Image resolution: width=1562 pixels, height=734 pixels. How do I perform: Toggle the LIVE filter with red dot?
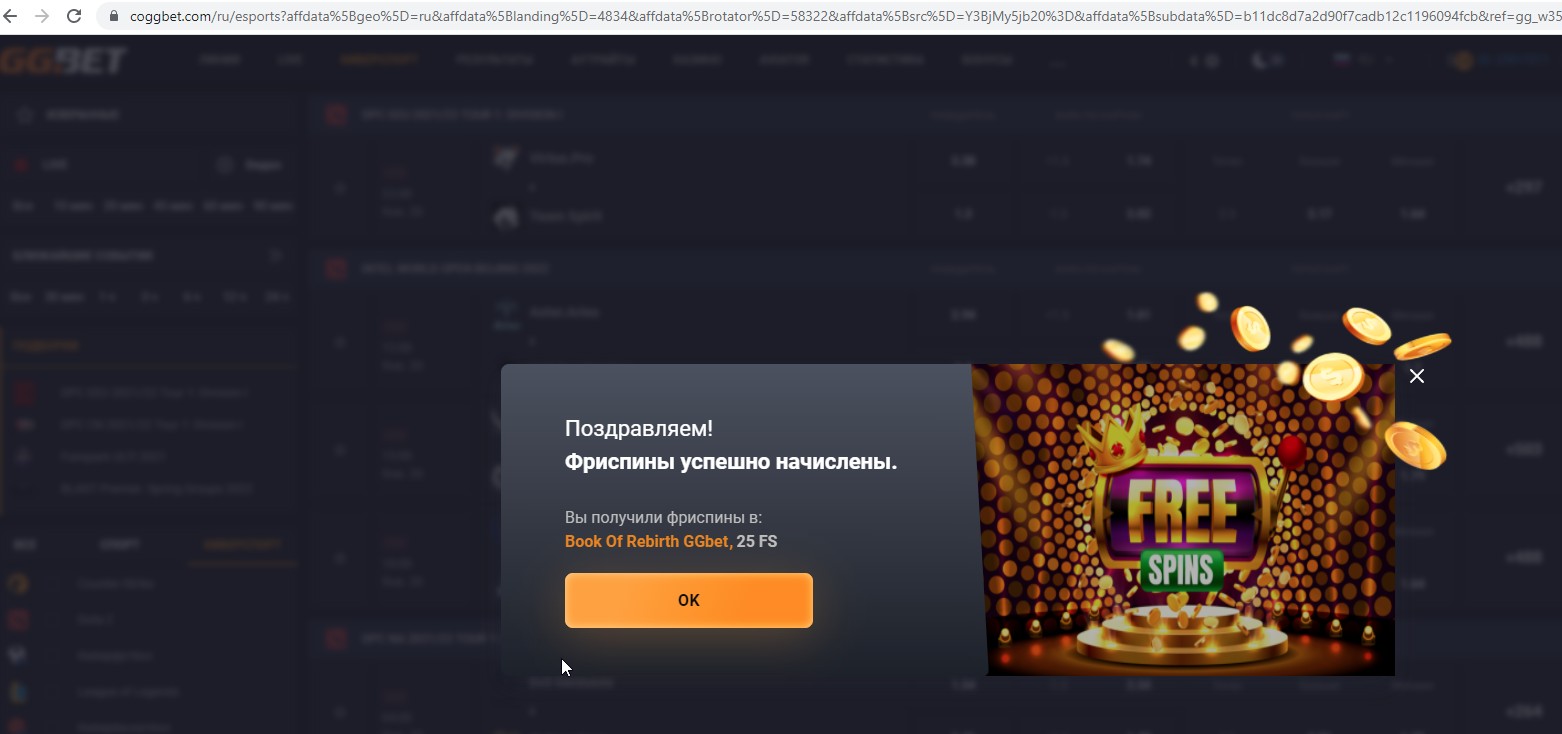(x=43, y=165)
